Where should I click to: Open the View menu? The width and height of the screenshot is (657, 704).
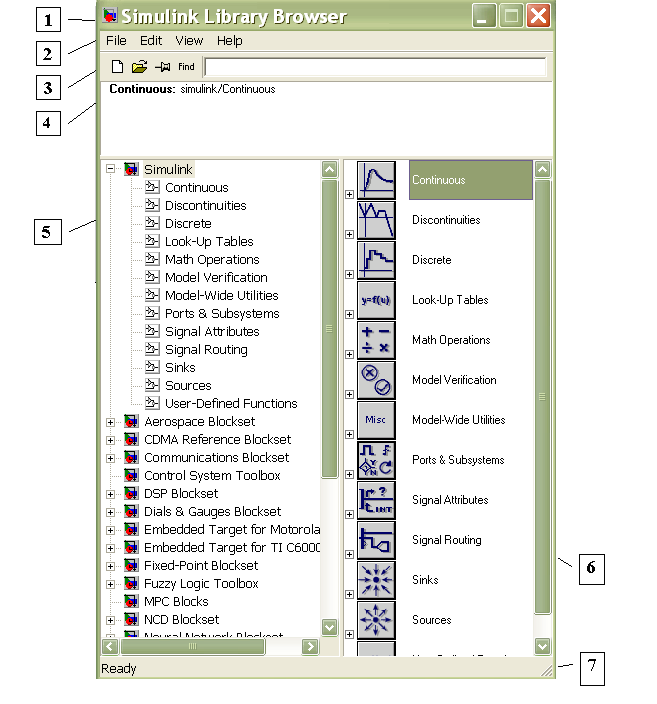(x=189, y=41)
